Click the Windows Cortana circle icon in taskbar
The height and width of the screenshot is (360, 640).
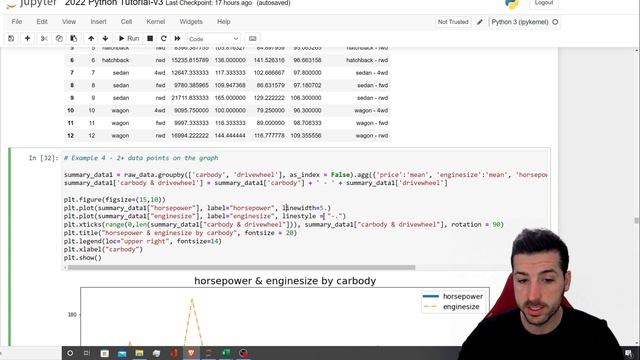(x=70, y=353)
